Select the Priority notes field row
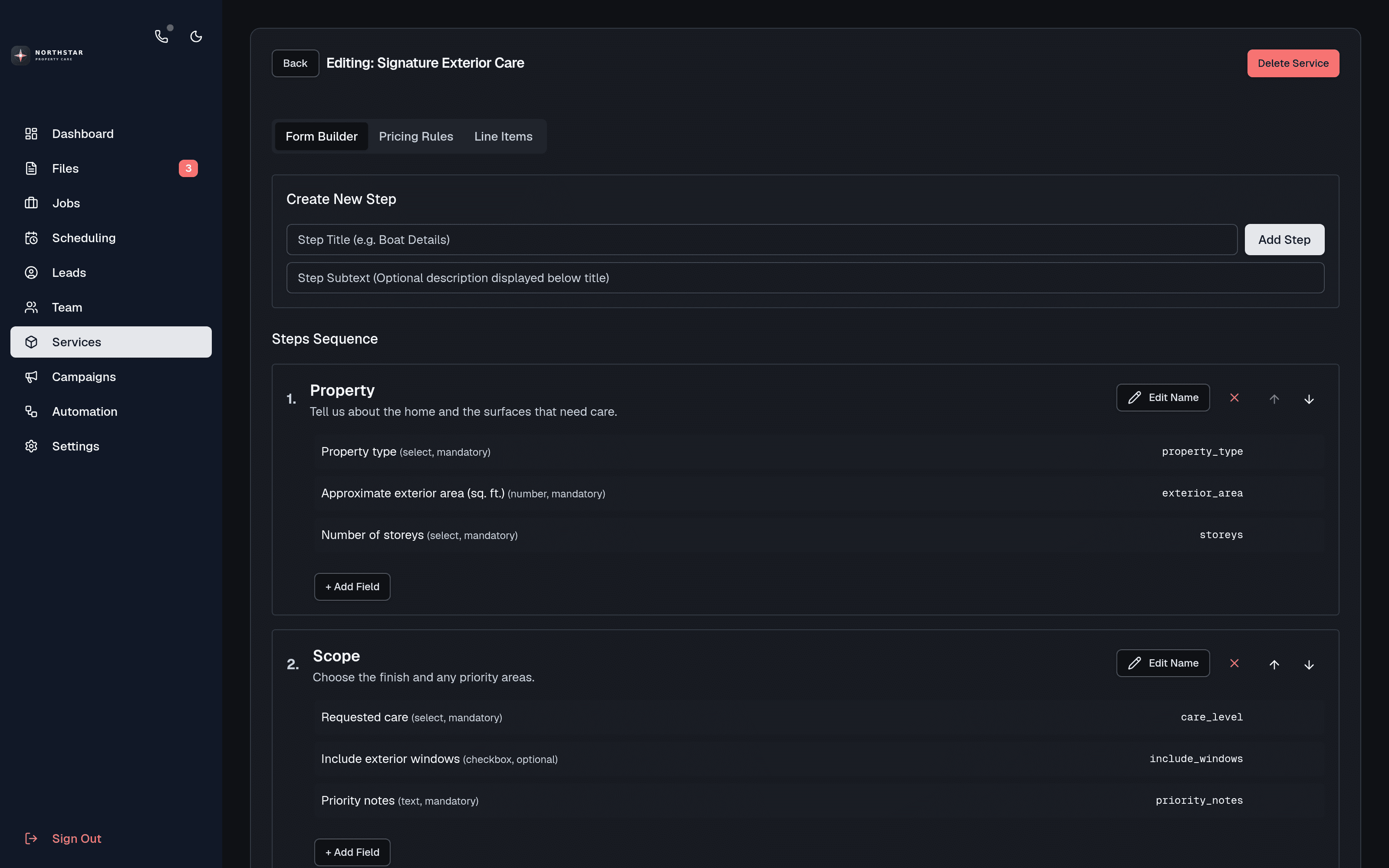1389x868 pixels. coord(819,801)
